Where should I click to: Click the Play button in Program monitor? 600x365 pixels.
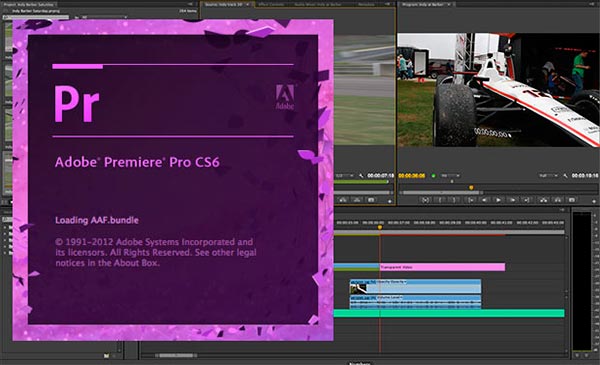[x=498, y=200]
